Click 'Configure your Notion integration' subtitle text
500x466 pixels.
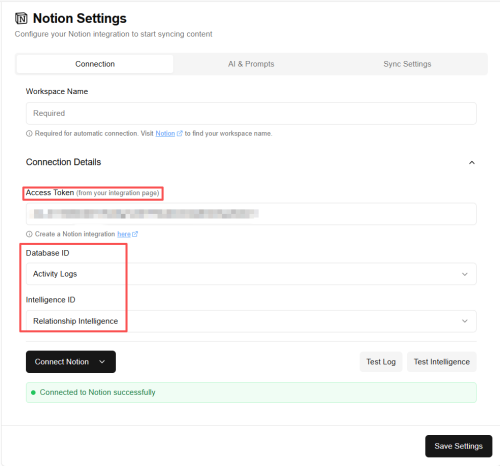(113, 34)
